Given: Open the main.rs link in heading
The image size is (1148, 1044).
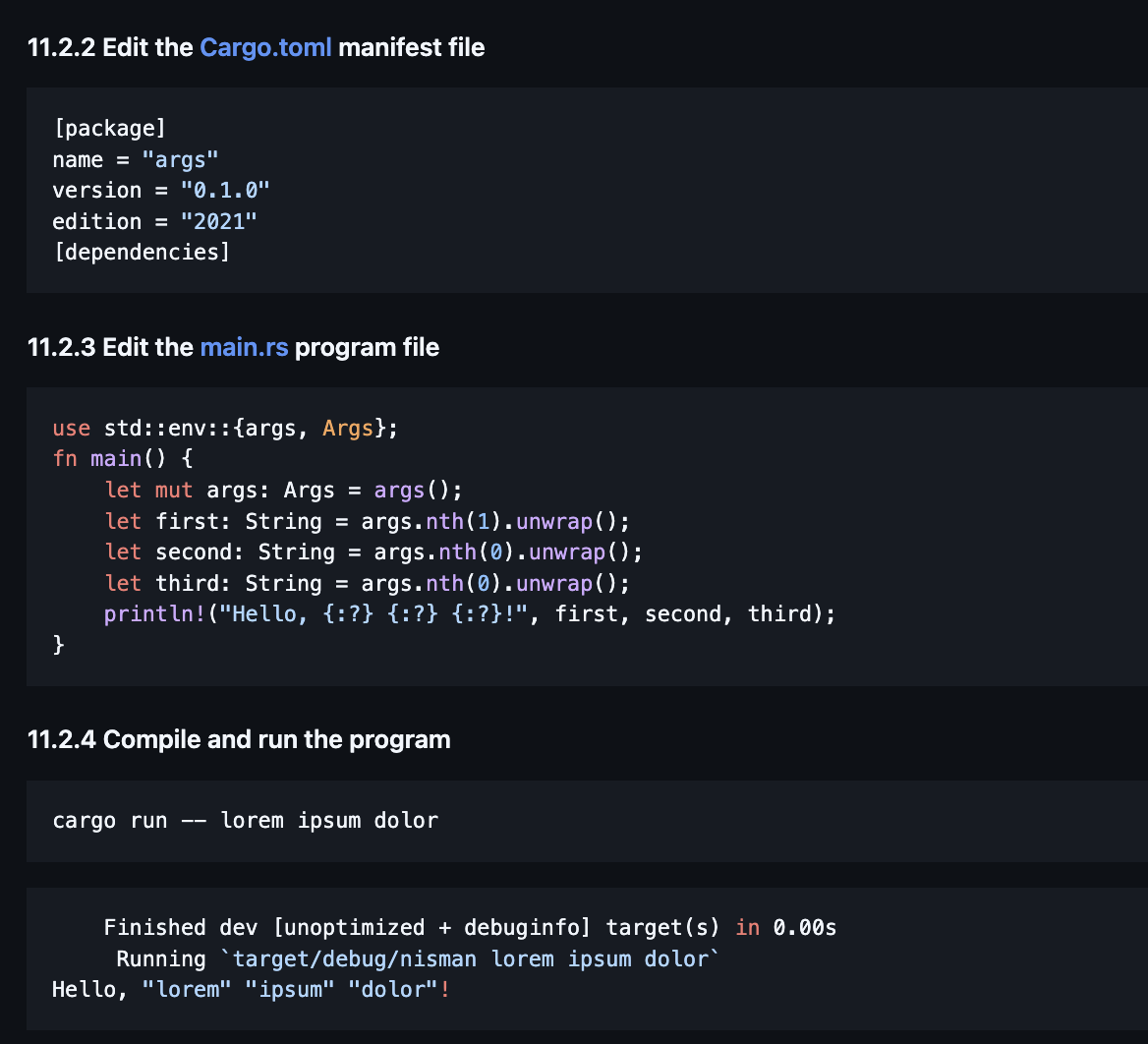Looking at the screenshot, I should click(244, 347).
